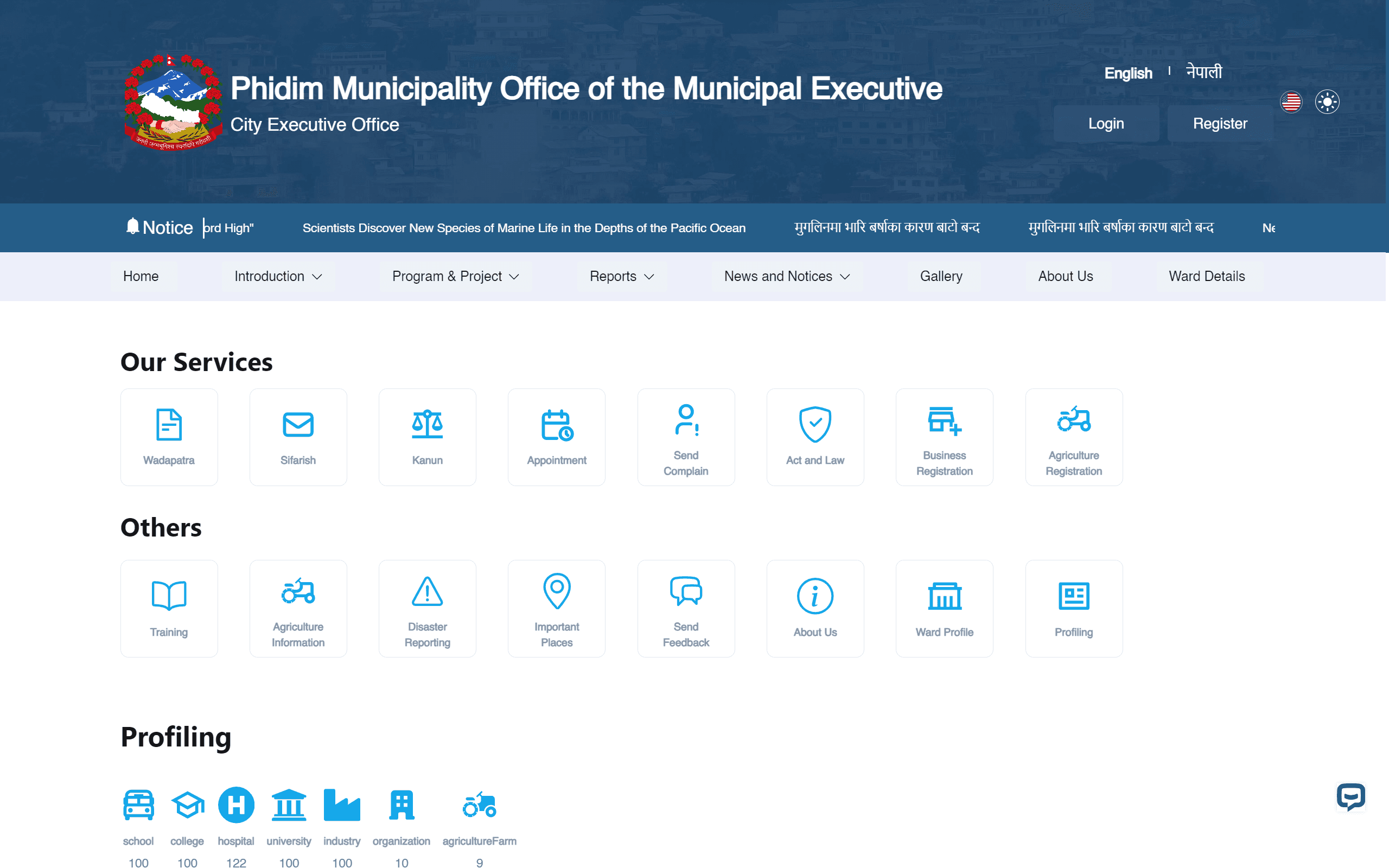Image resolution: width=1389 pixels, height=868 pixels.
Task: Open the Wadapatra service card
Action: [169, 437]
